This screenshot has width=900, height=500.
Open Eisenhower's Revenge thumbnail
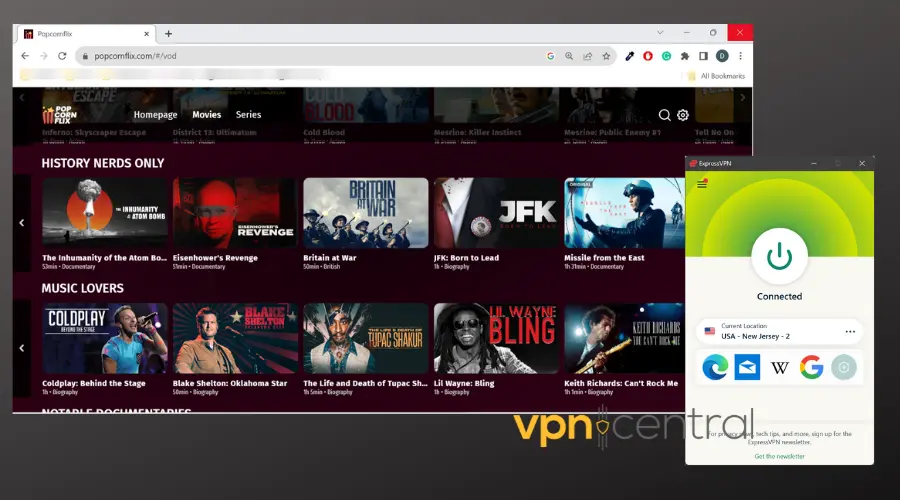235,213
